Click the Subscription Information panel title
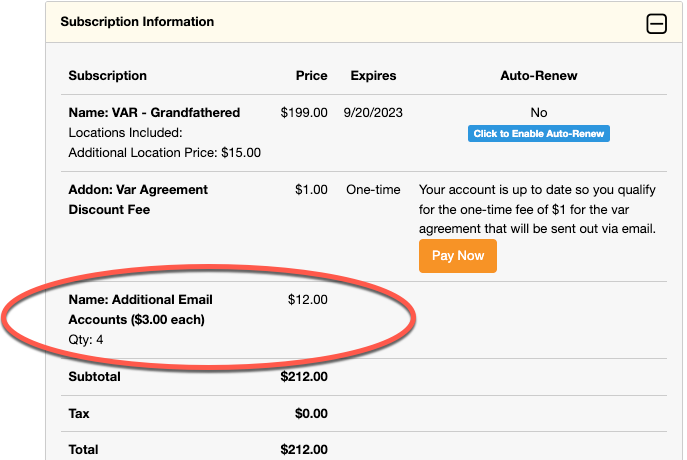This screenshot has height=460, width=687. (137, 21)
